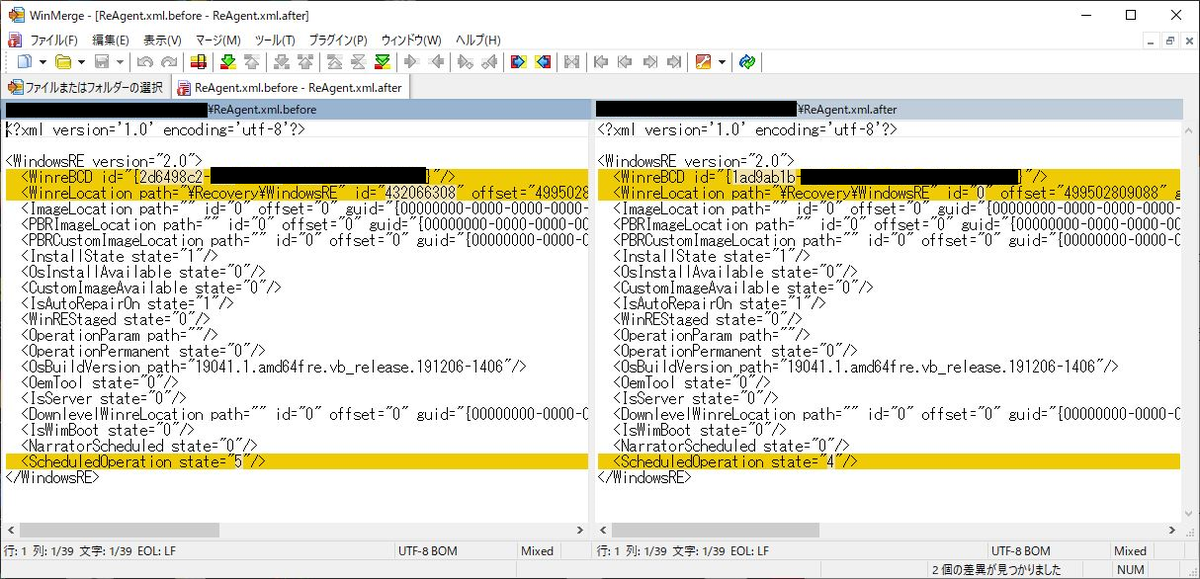Open the ツール(T) menu
This screenshot has width=1200, height=579.
click(275, 40)
